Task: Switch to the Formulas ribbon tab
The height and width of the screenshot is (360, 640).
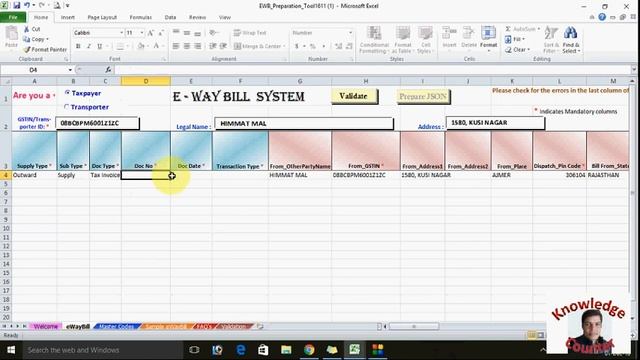Action: [141, 17]
